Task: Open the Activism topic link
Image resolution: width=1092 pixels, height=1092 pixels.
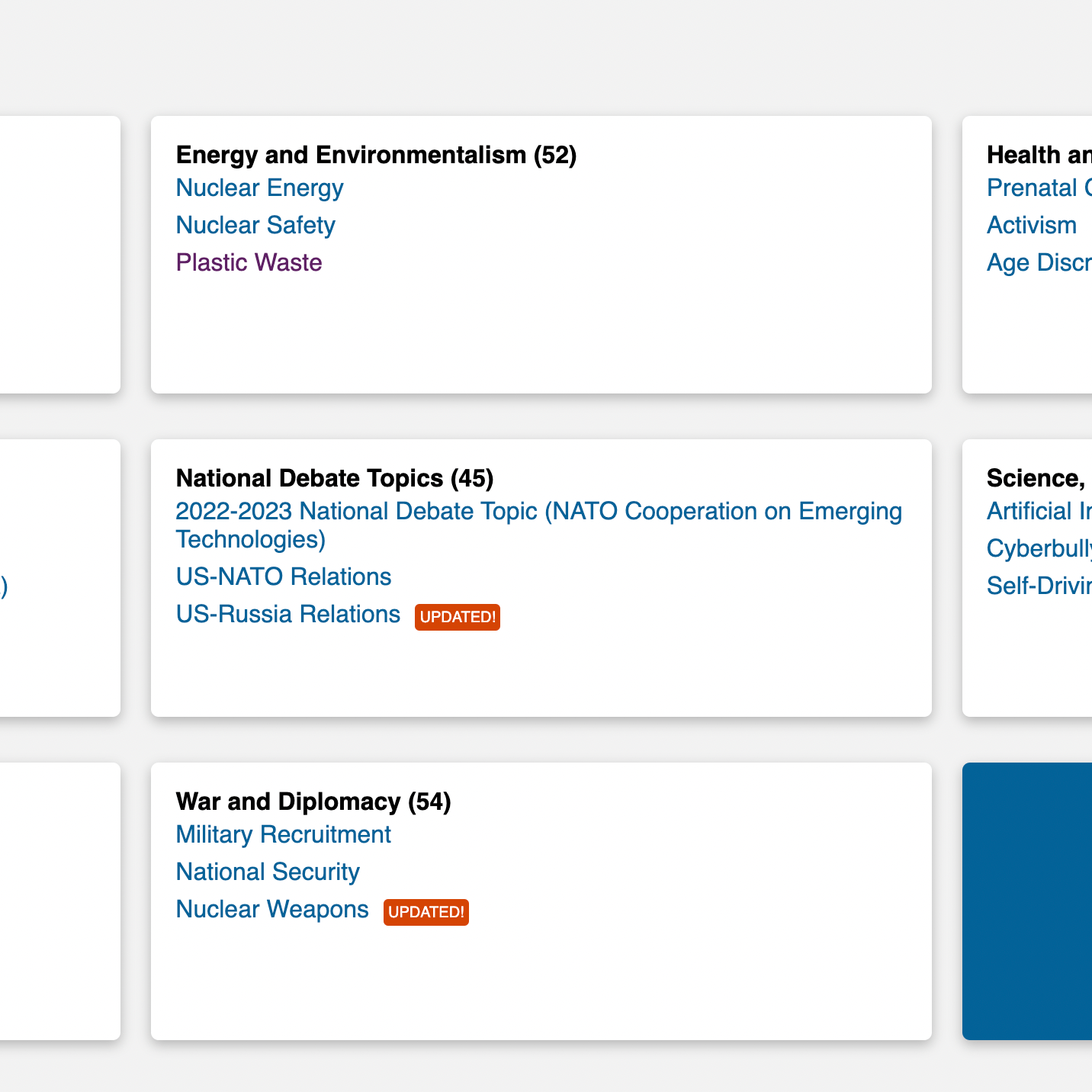Action: click(1031, 226)
